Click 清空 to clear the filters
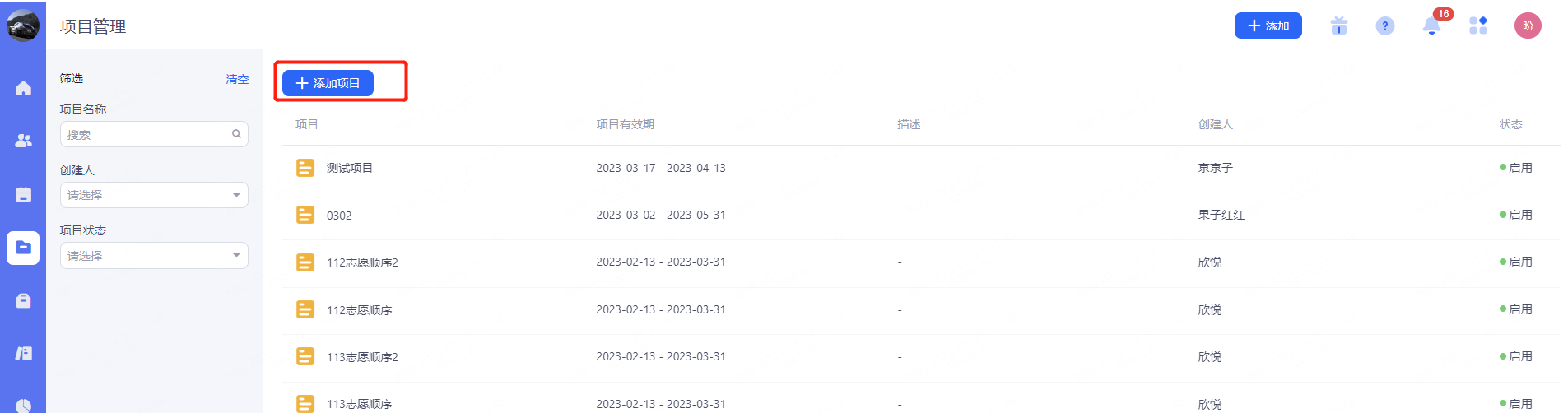1568x413 pixels. (237, 79)
